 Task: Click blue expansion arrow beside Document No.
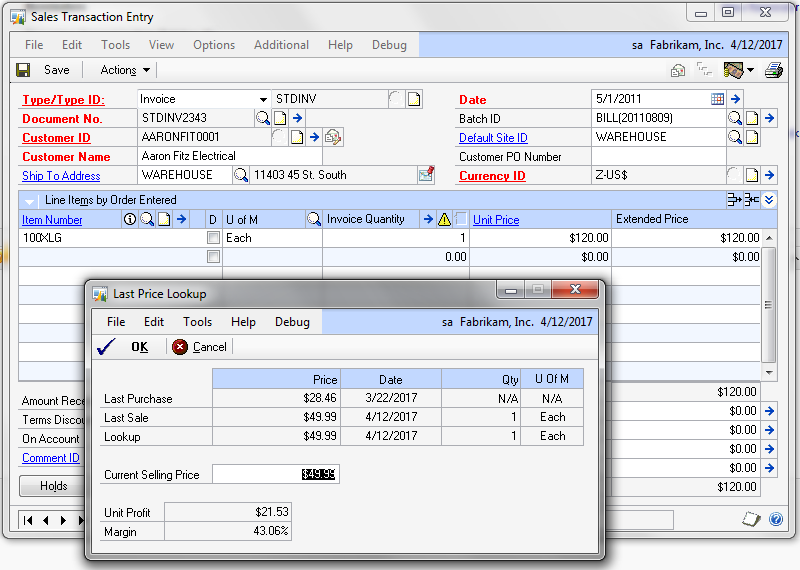coord(297,118)
